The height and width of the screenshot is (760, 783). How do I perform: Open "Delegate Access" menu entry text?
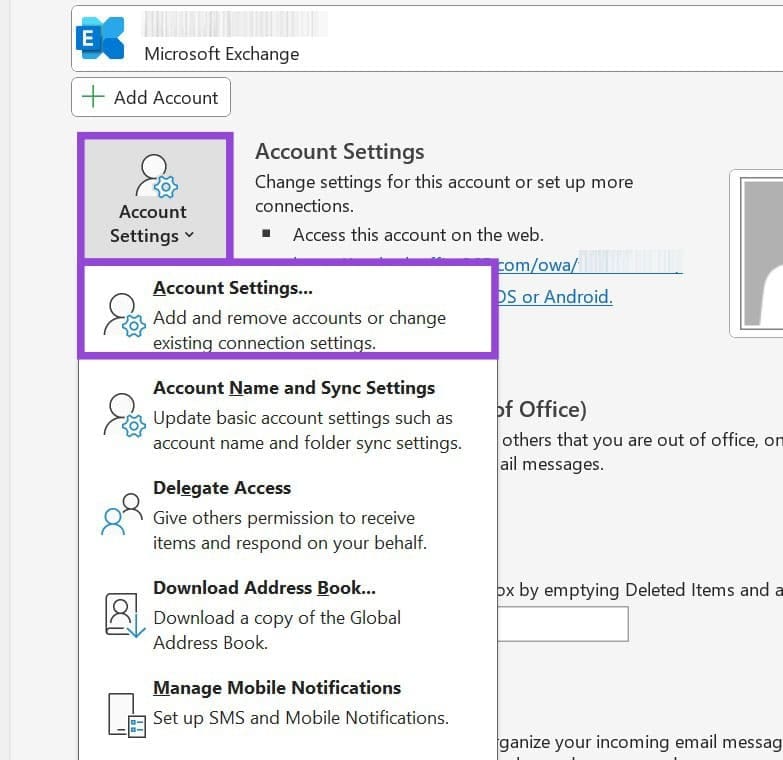pos(222,488)
